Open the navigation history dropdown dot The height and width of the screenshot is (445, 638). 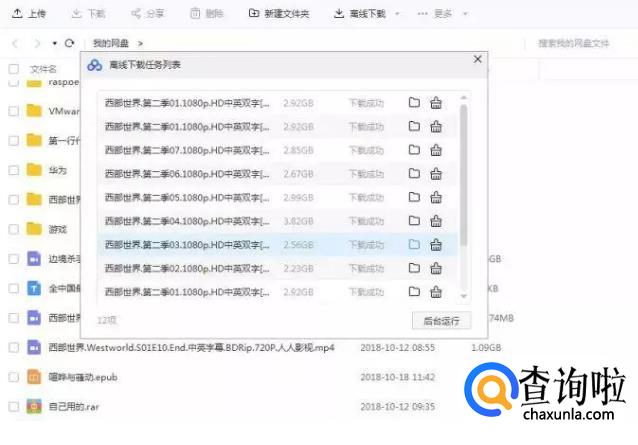coord(55,43)
